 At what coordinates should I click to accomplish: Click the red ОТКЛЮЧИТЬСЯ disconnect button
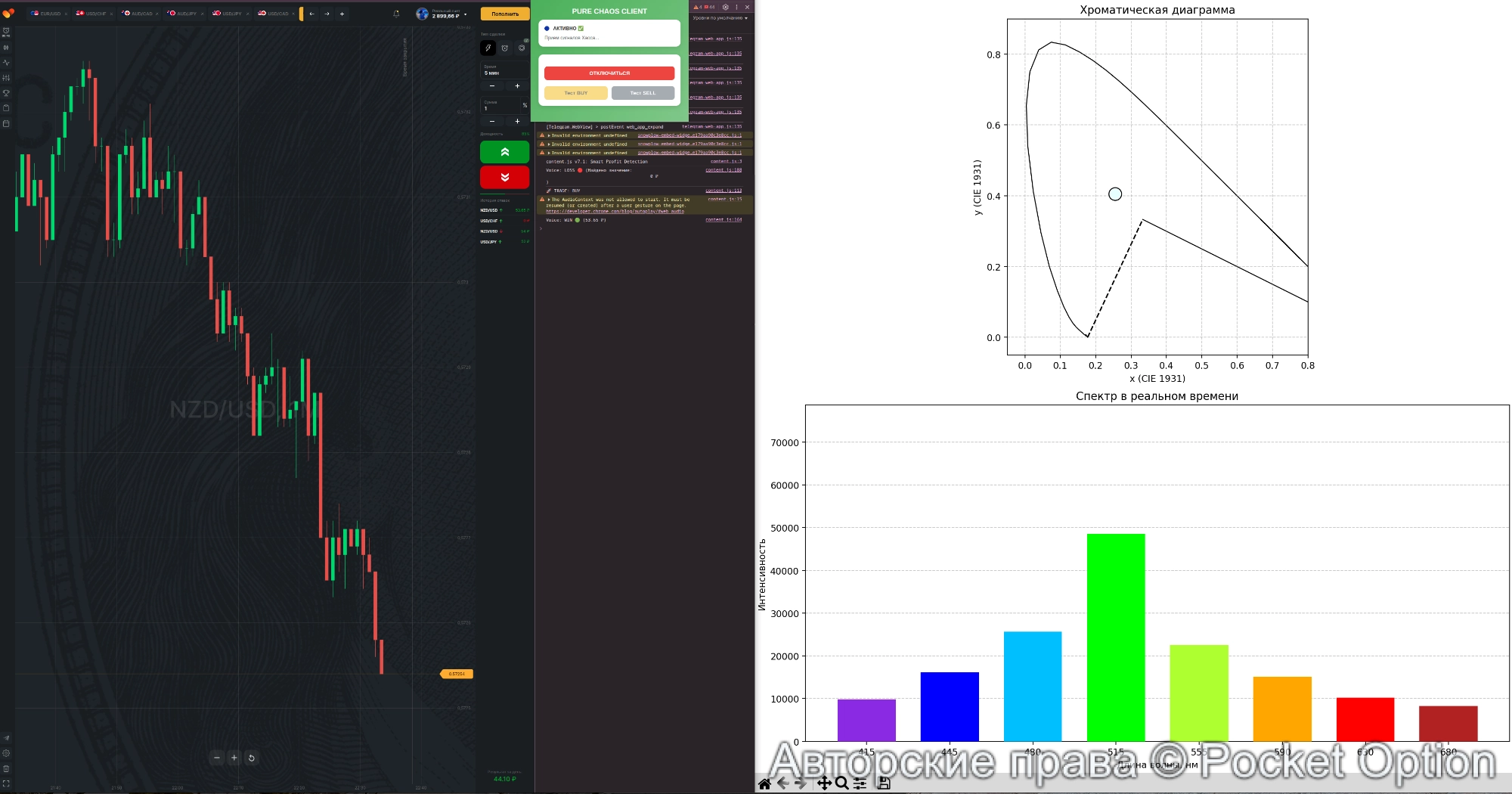pos(609,73)
